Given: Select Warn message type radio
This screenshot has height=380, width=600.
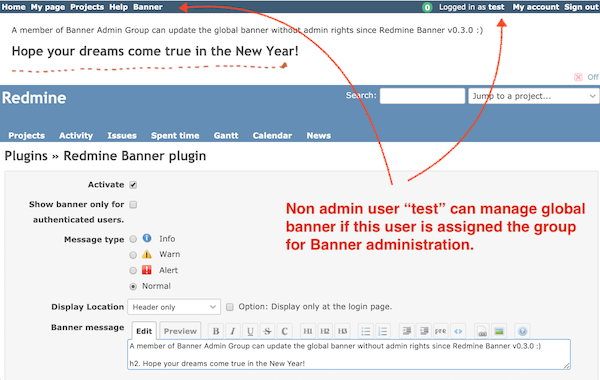Looking at the screenshot, I should (x=133, y=255).
